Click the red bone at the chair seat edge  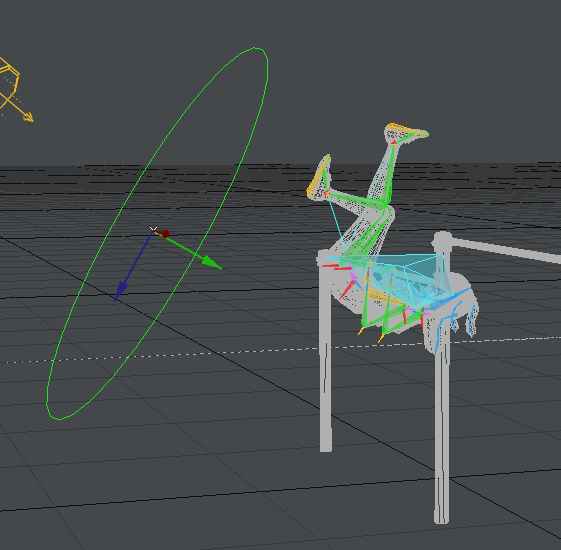click(x=331, y=266)
